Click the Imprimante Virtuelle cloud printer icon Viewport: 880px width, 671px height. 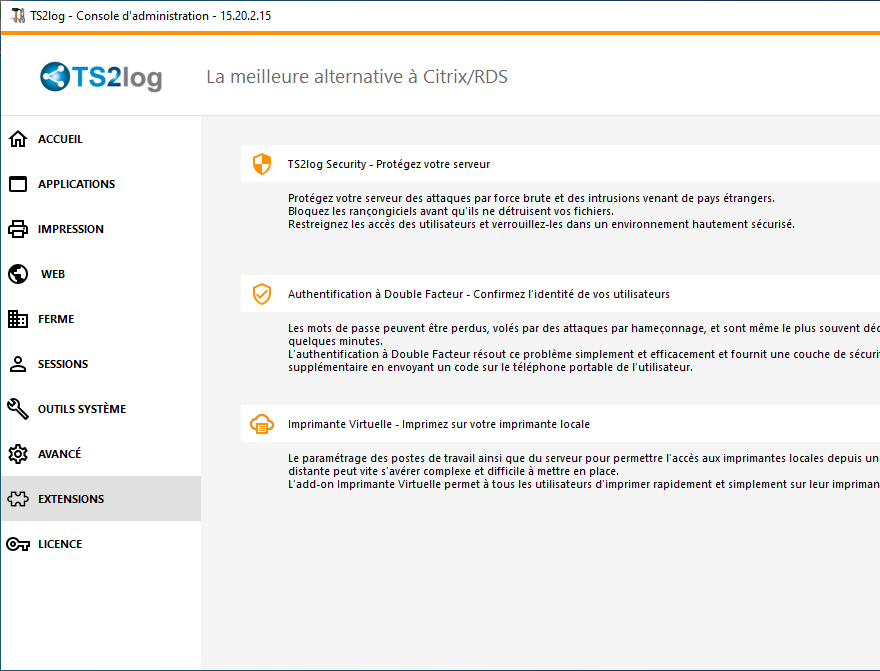tap(262, 424)
